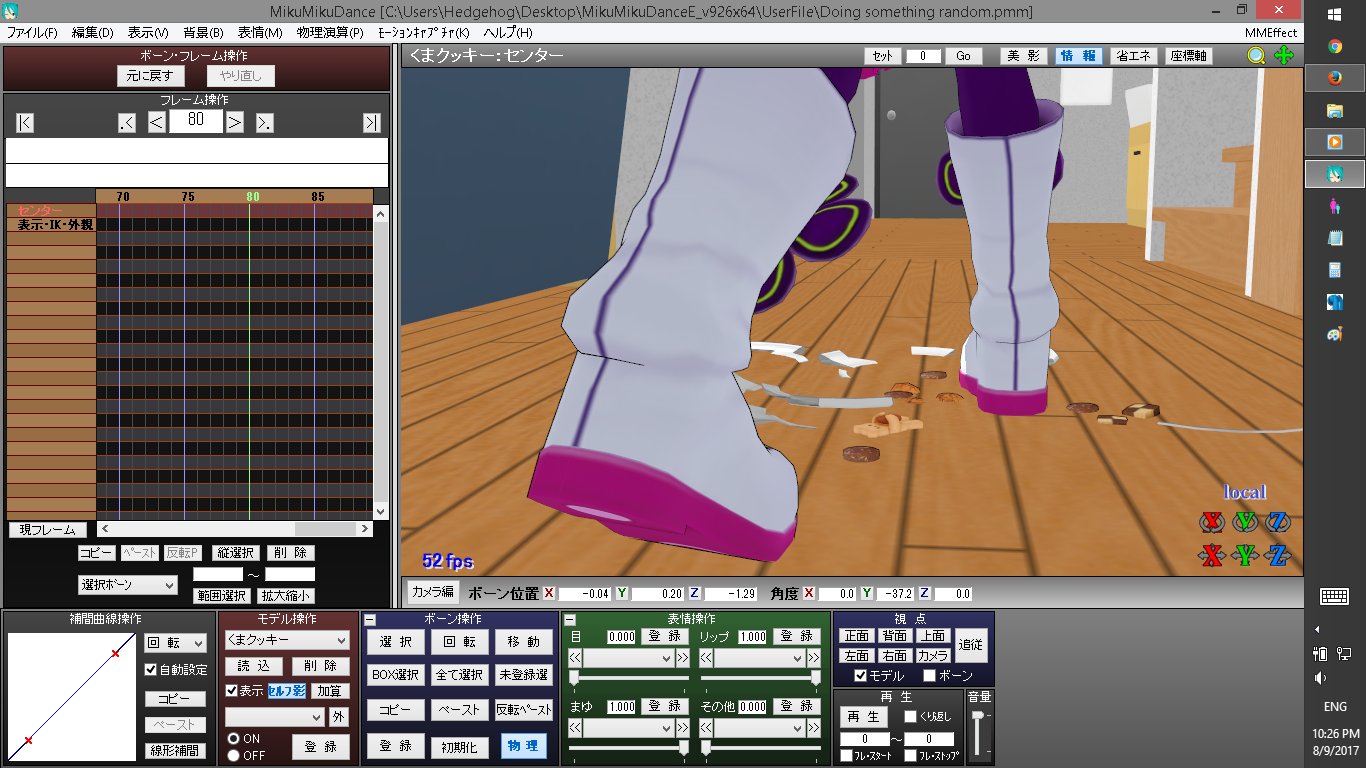Open Firefox from the taskbar

click(1334, 78)
